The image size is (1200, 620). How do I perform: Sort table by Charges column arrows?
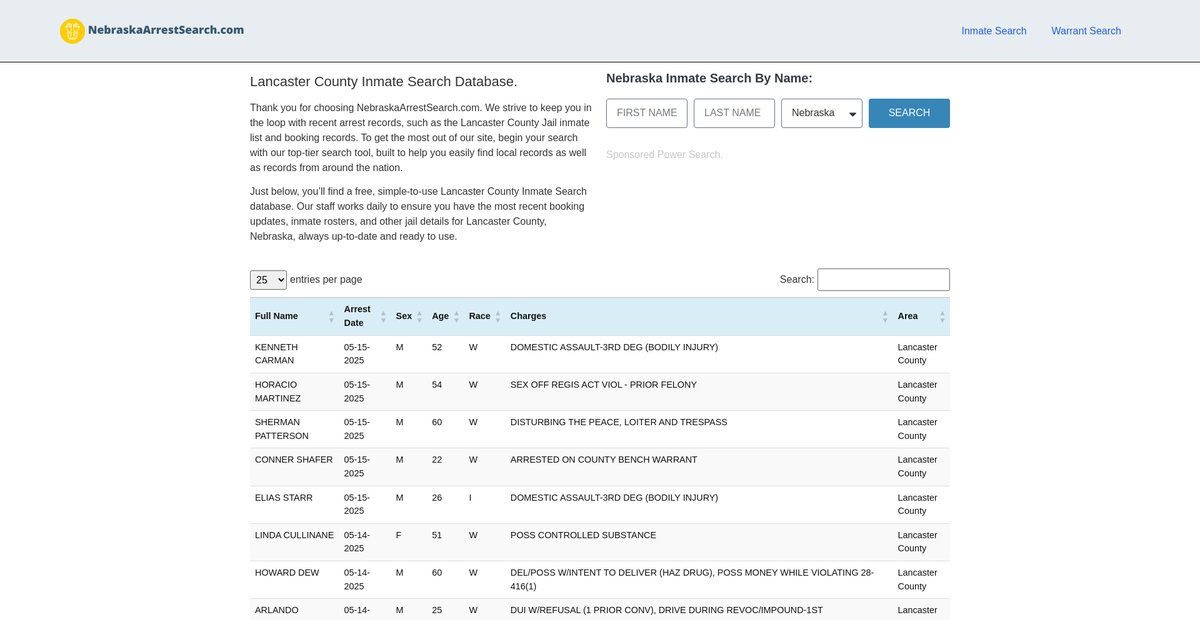pos(885,316)
